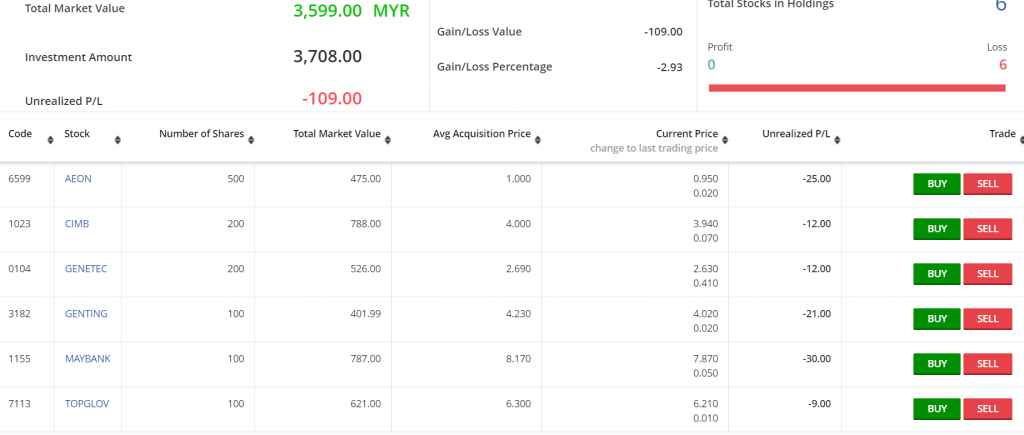Sell GENTING shares
The height and width of the screenshot is (435, 1024).
pos(987,319)
